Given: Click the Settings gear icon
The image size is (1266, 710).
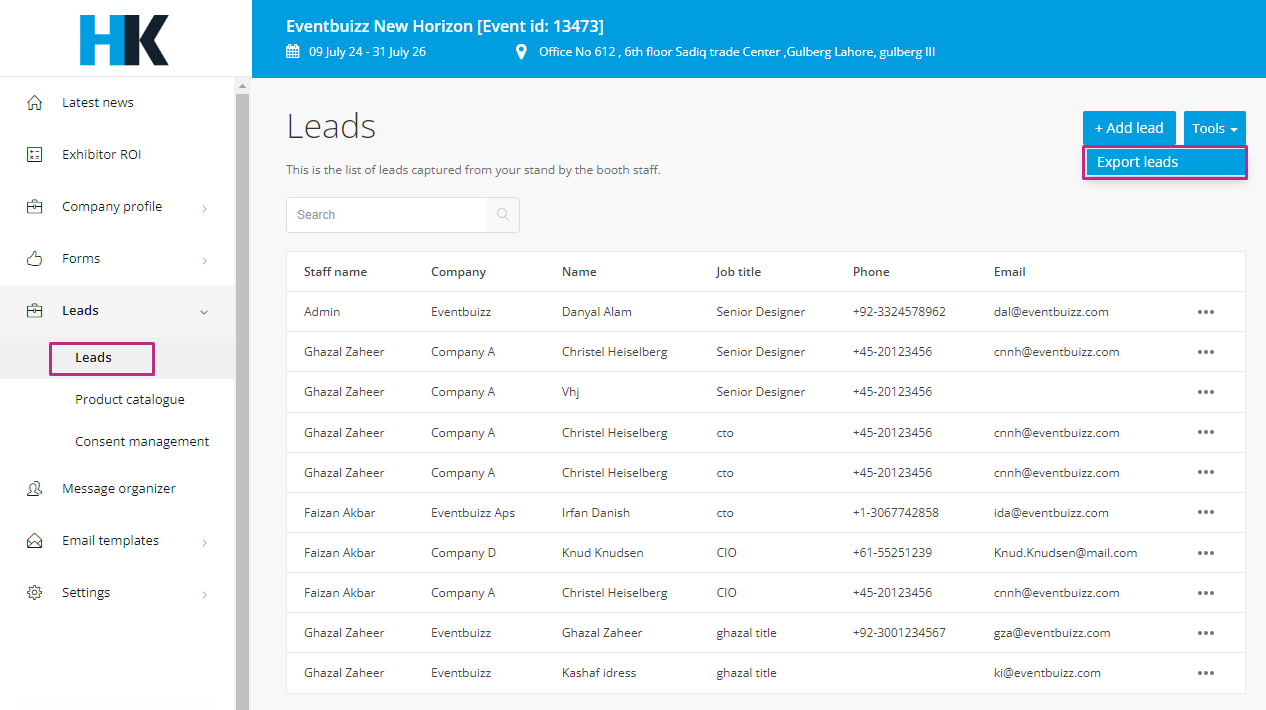Looking at the screenshot, I should (35, 593).
